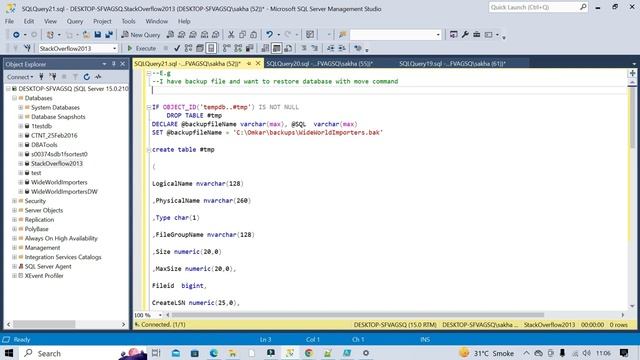The width and height of the screenshot is (640, 360).
Task: Click the Open File icon
Action: 87,35
